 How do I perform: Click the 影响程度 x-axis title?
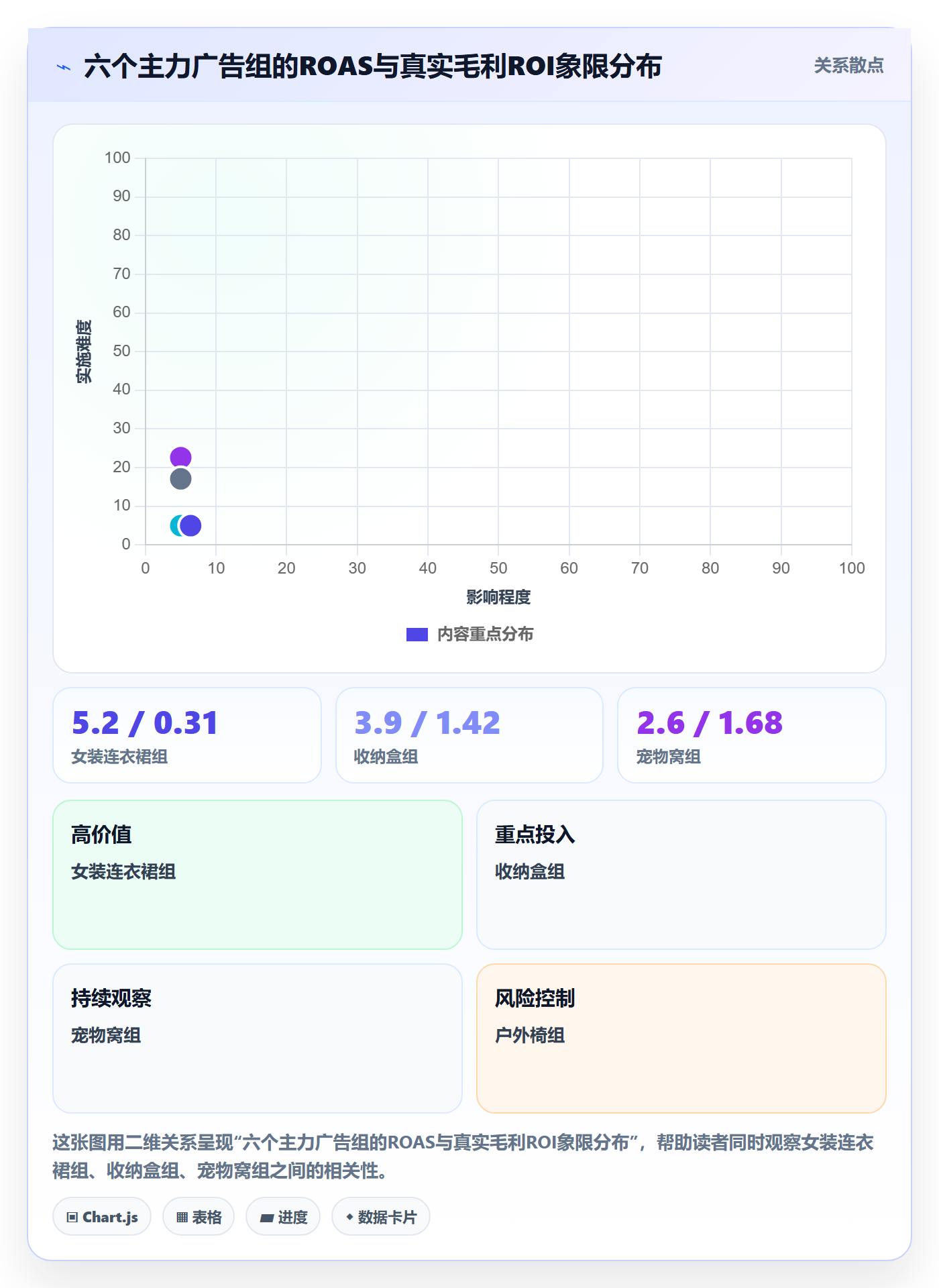[498, 597]
